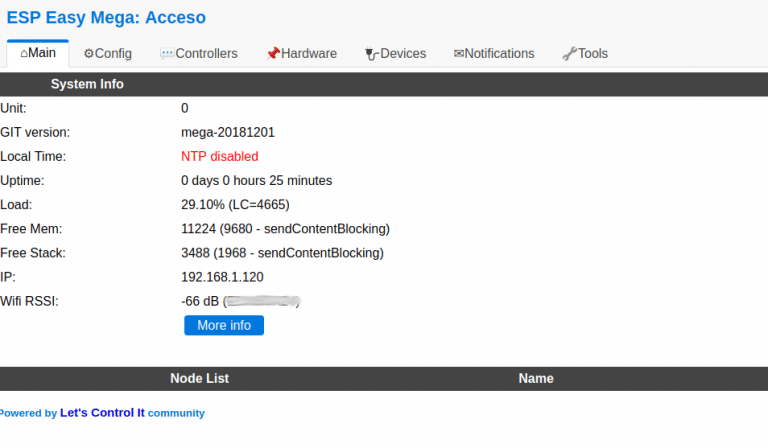Open the Notifications tab label
This screenshot has height=448, width=768.
[x=499, y=54]
